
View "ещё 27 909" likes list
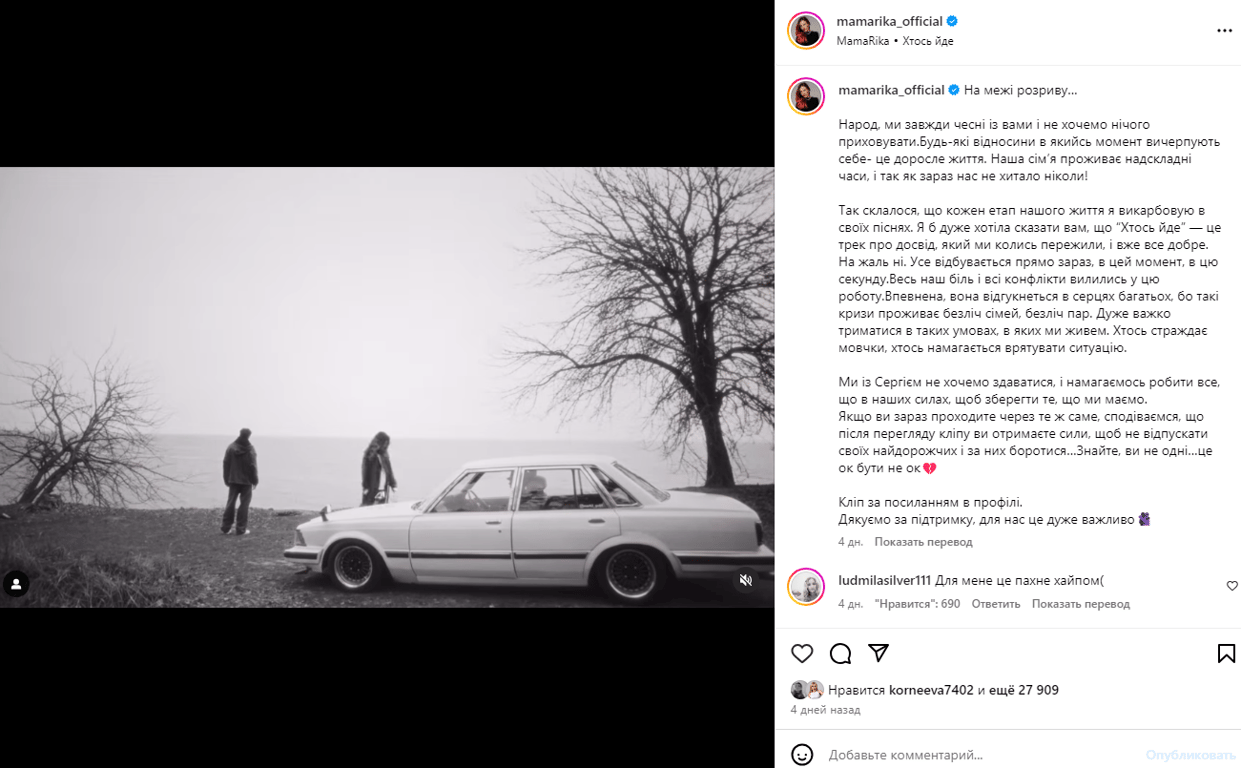1024,690
